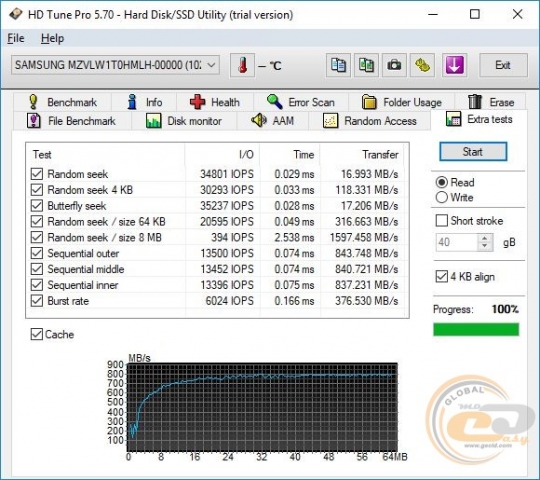
Task: Switch to the Disk monitor tab
Action: tap(184, 121)
